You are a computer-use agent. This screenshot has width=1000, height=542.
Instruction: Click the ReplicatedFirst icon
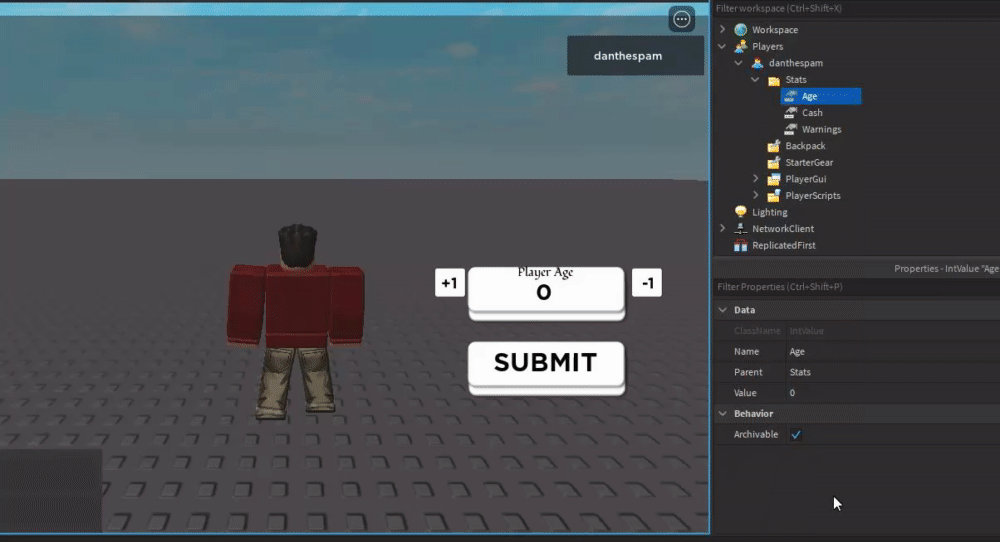coord(740,245)
